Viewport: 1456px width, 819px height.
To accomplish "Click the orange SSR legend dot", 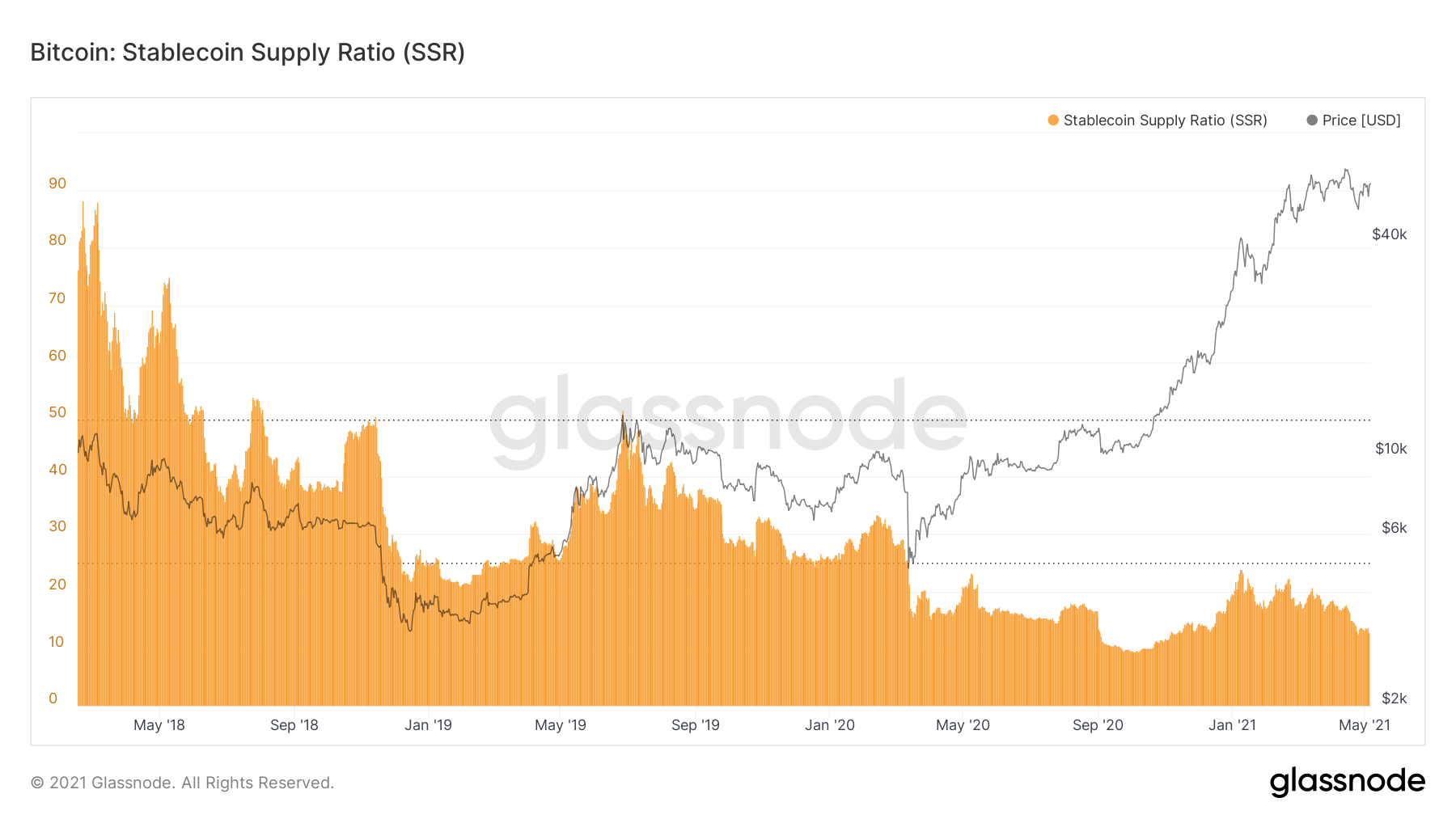I will (1053, 120).
